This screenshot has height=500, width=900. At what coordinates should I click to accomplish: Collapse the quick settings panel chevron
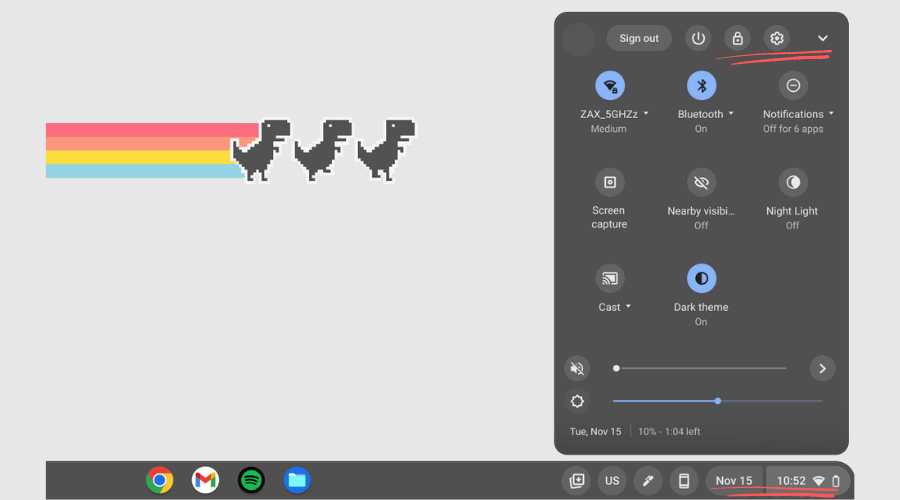(823, 38)
